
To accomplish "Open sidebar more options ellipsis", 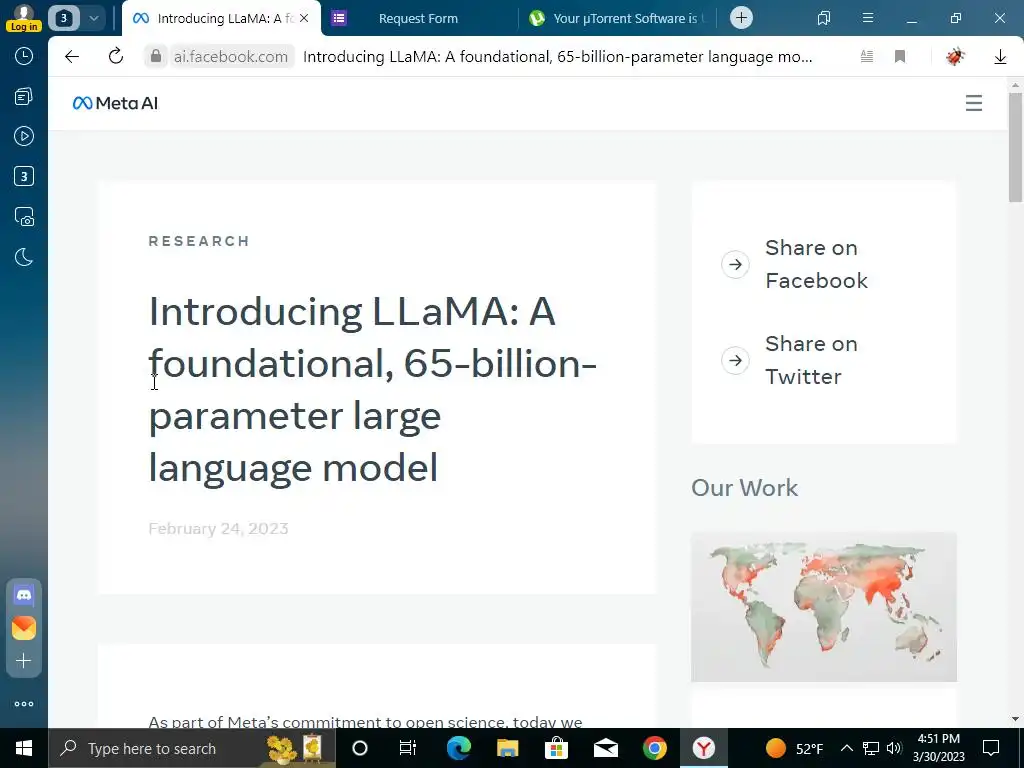I will click(24, 704).
